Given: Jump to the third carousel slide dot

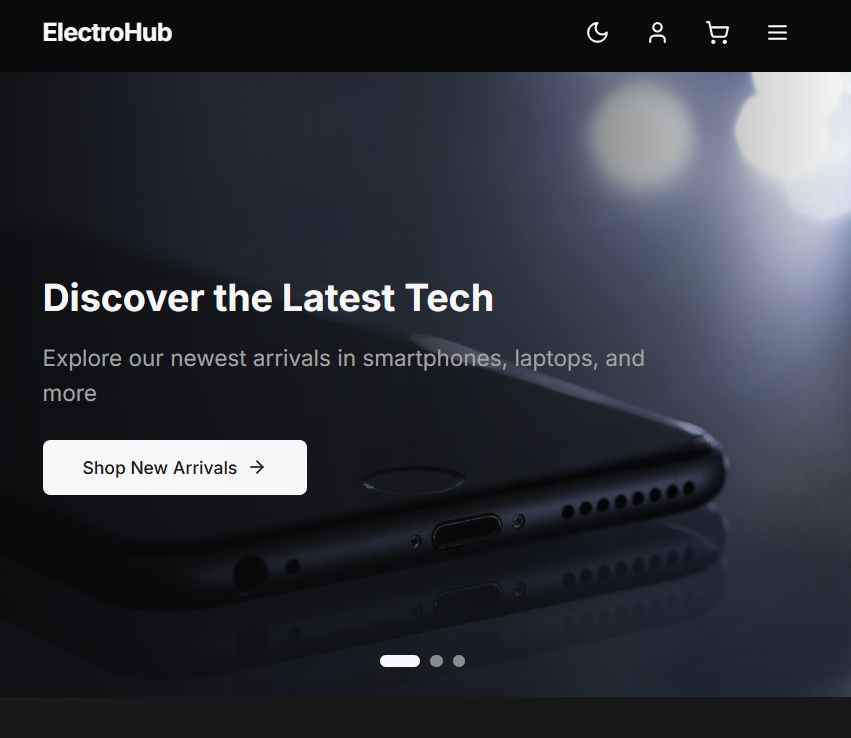Looking at the screenshot, I should point(459,661).
